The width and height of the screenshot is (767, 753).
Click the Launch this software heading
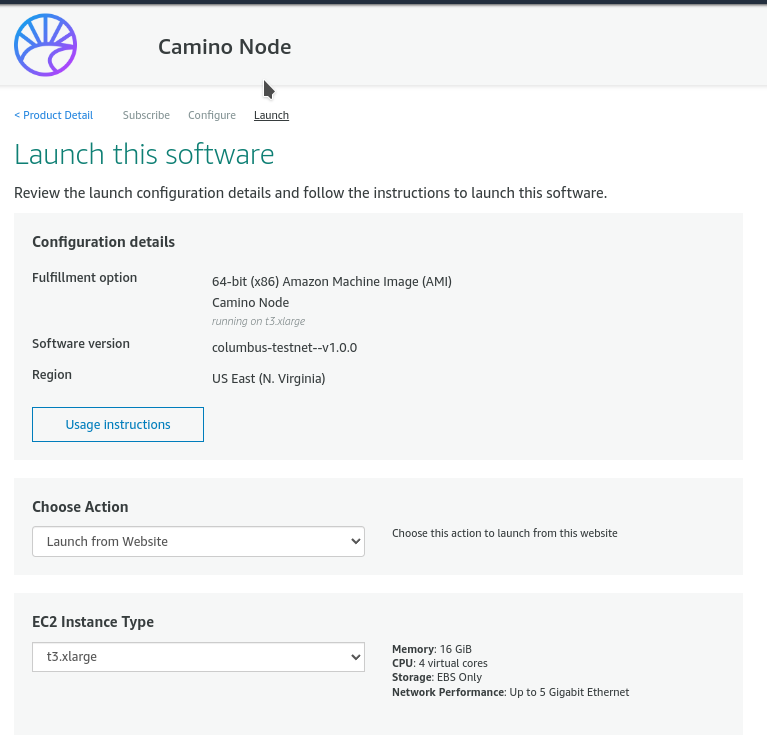point(144,155)
